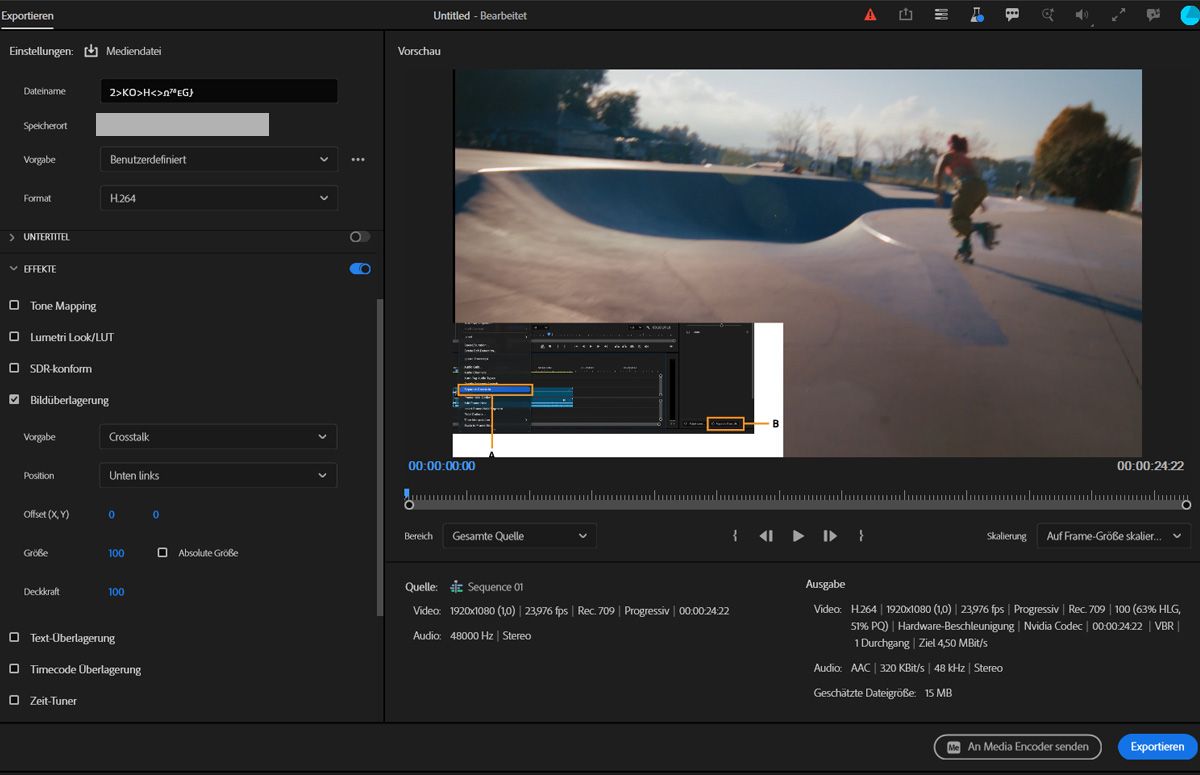The image size is (1200, 775).
Task: Expand the Untertitel section
Action: (x=13, y=237)
